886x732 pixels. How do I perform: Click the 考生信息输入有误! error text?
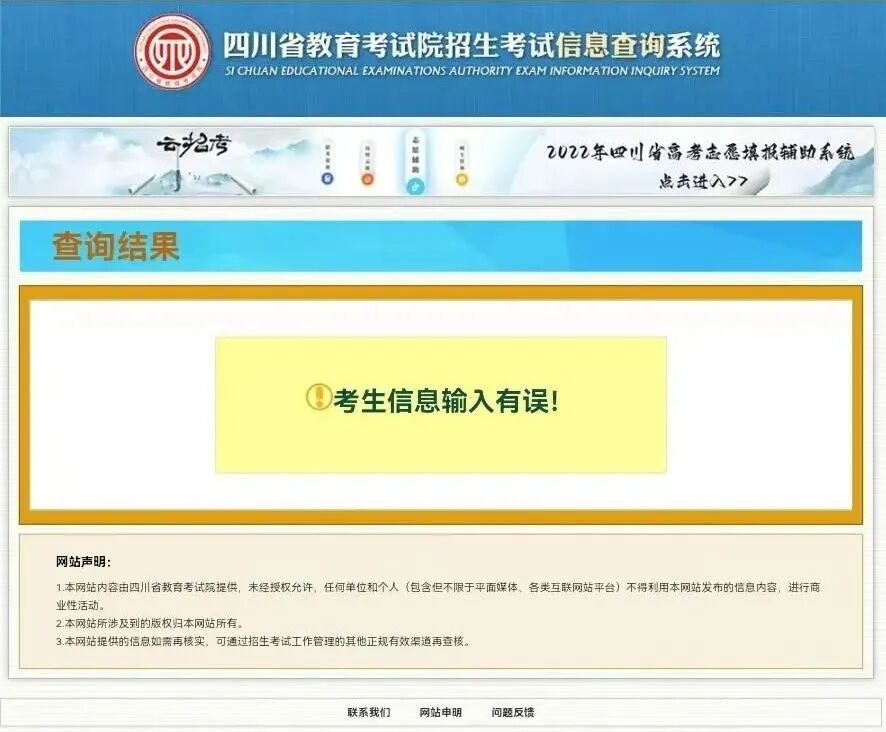[x=446, y=401]
